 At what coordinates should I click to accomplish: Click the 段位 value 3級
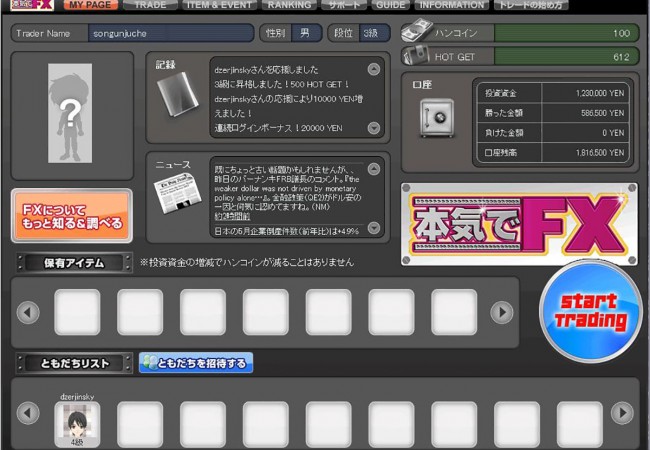[374, 33]
